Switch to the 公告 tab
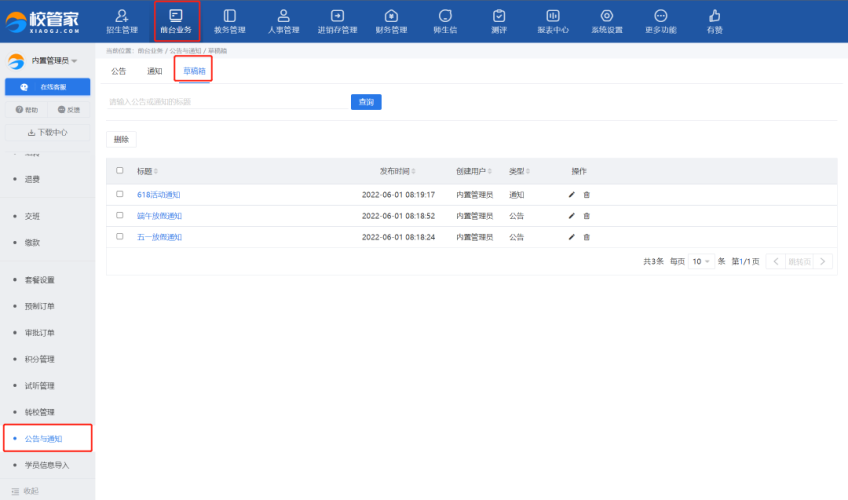The image size is (848, 500). [119, 71]
